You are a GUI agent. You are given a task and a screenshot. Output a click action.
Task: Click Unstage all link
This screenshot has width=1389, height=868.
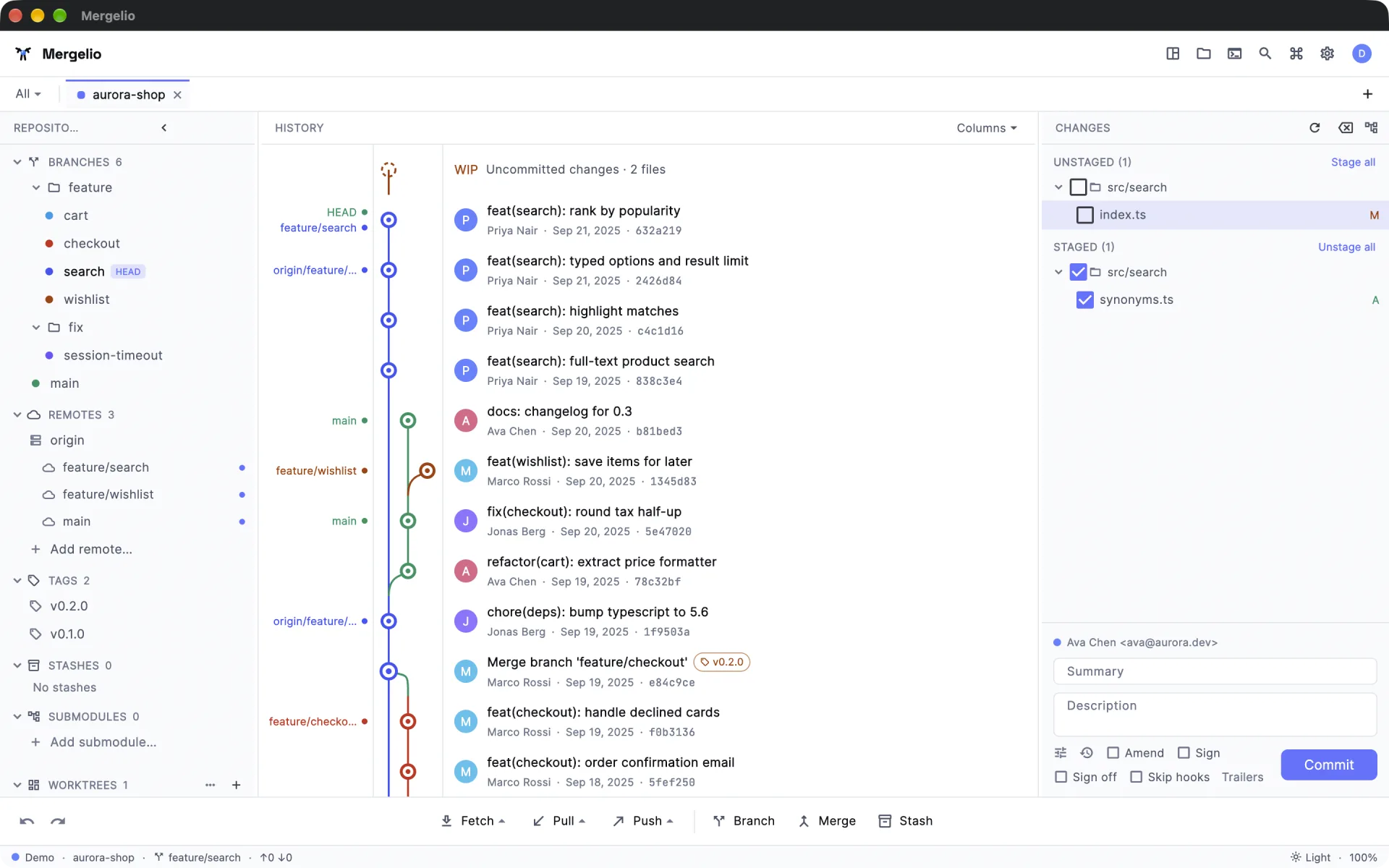pos(1346,247)
